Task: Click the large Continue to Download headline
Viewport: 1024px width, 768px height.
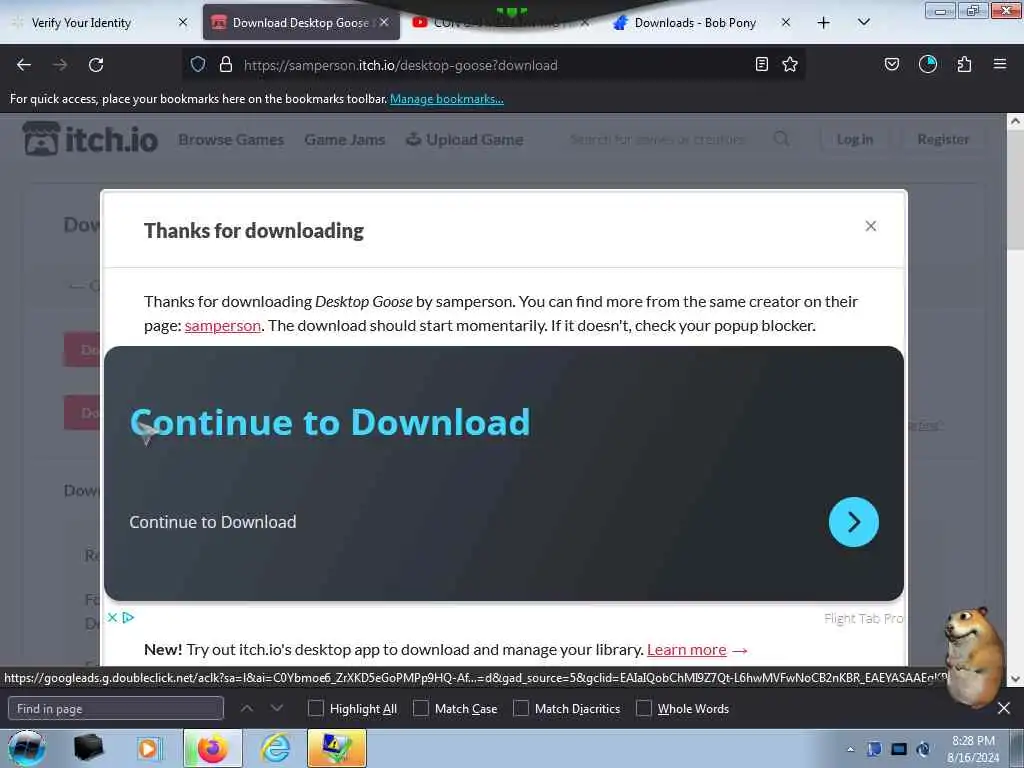Action: pyautogui.click(x=330, y=422)
